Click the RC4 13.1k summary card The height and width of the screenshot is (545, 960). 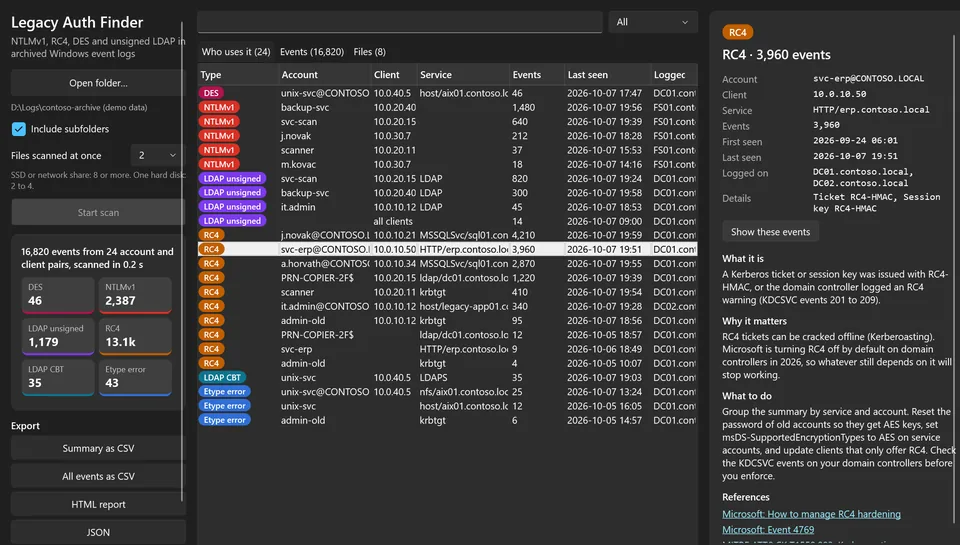coord(135,336)
